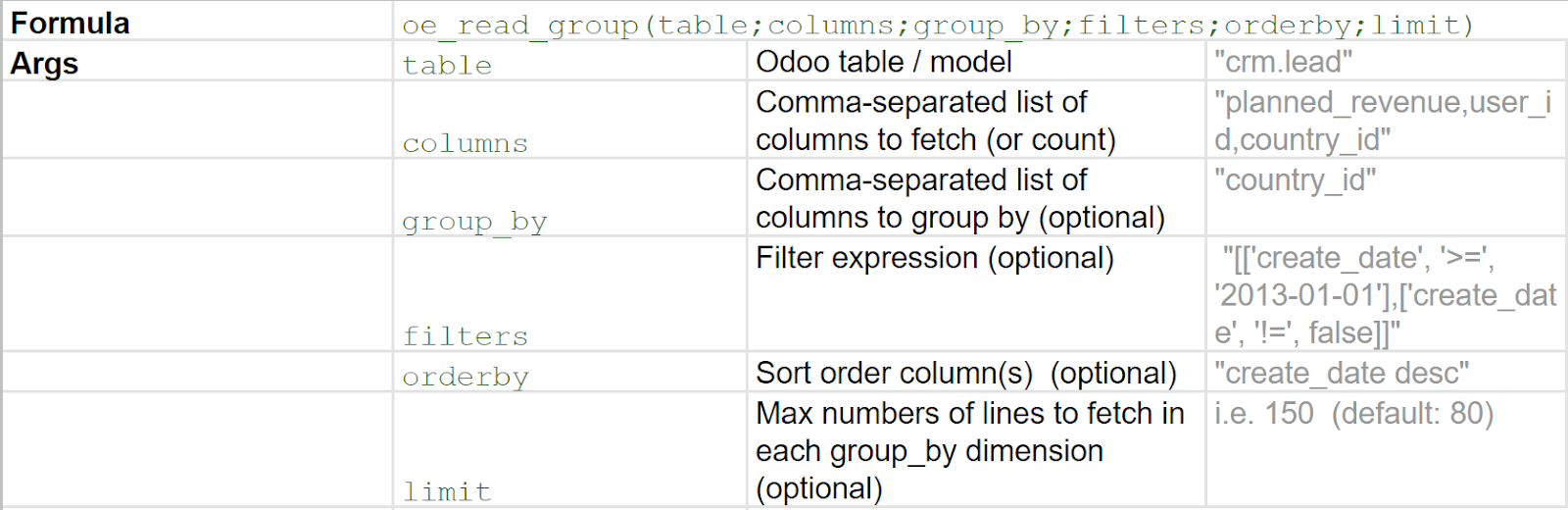The height and width of the screenshot is (510, 1568).
Task: Click the 'Formula' label cell
Action: click(x=71, y=23)
